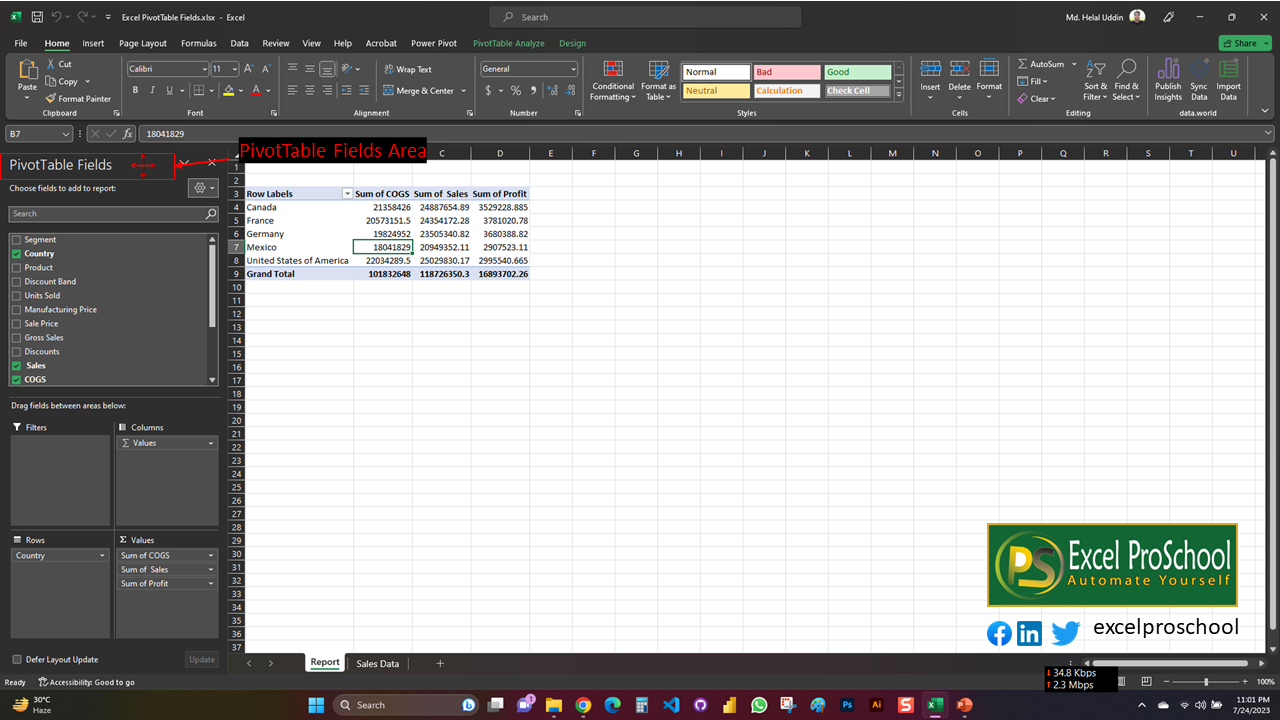
Task: Click Fill Color highlight swatch
Action: click(x=228, y=90)
